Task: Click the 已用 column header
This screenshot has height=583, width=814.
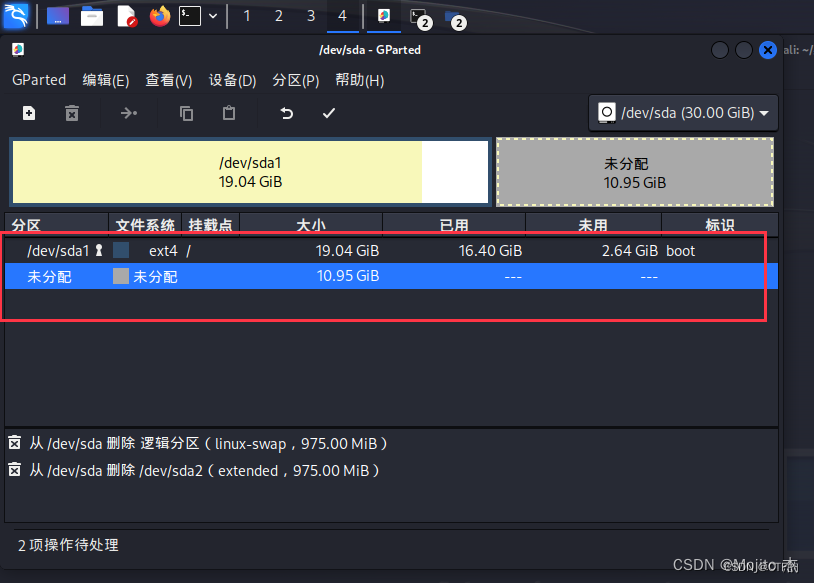Action: pyautogui.click(x=454, y=225)
